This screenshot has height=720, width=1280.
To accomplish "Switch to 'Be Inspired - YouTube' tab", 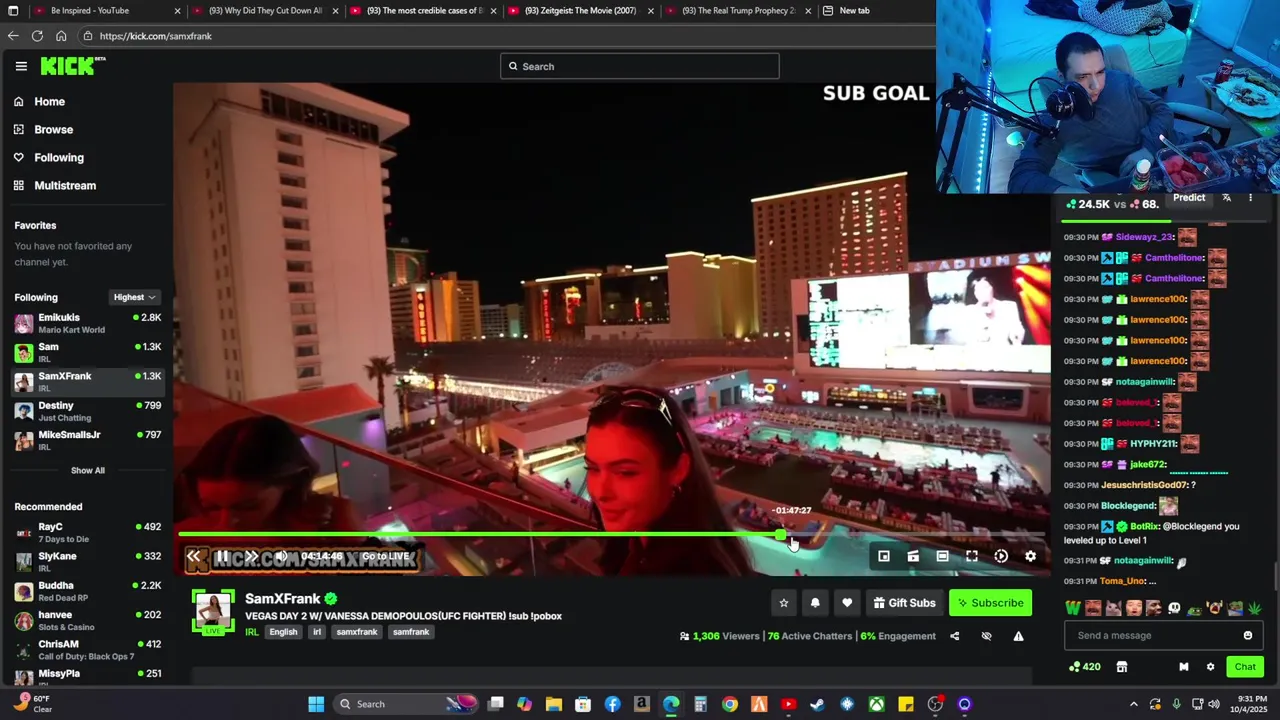I will [x=107, y=10].
